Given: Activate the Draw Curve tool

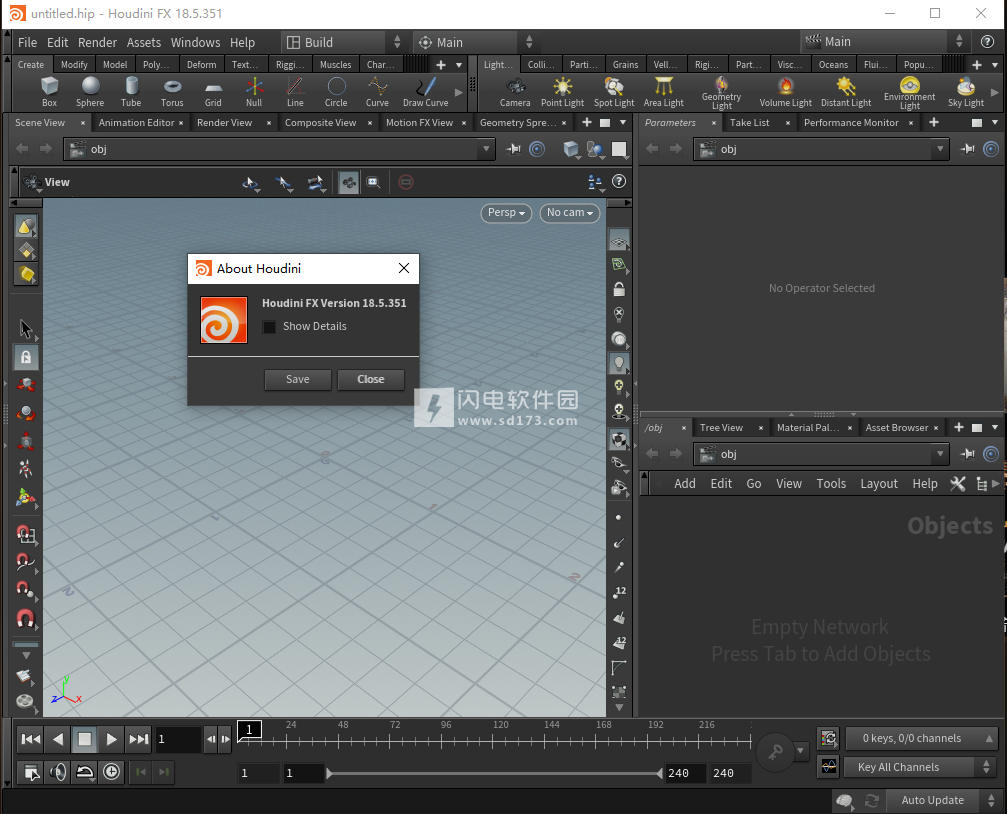Looking at the screenshot, I should (x=425, y=91).
